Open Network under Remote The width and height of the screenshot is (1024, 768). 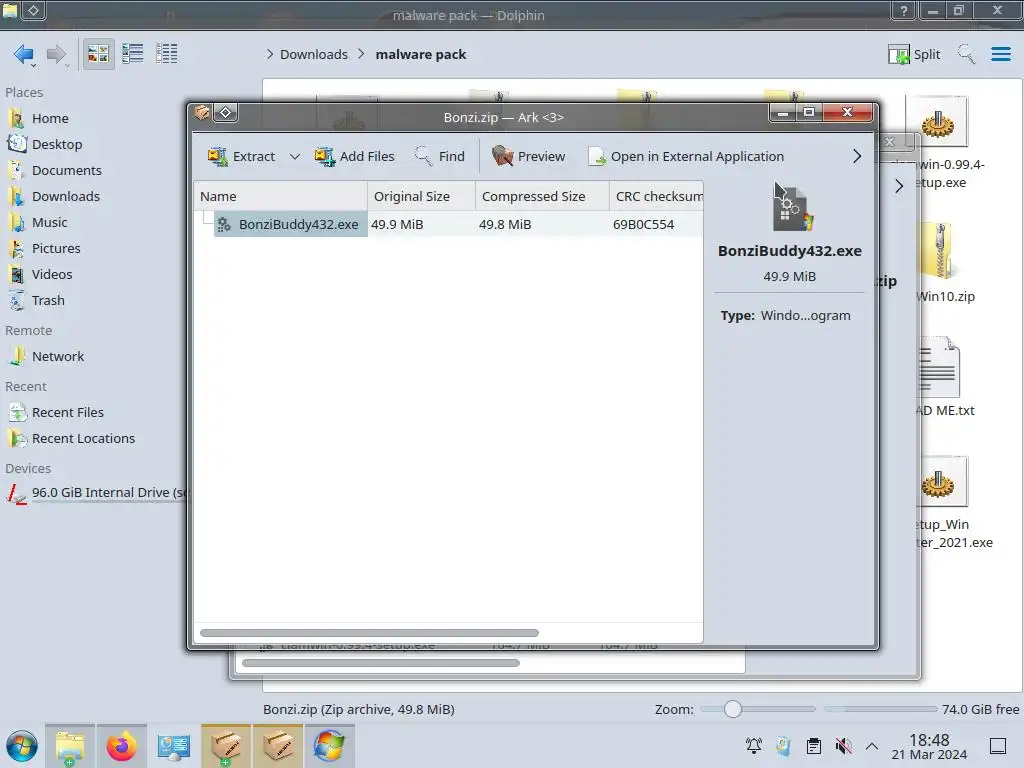point(57,357)
